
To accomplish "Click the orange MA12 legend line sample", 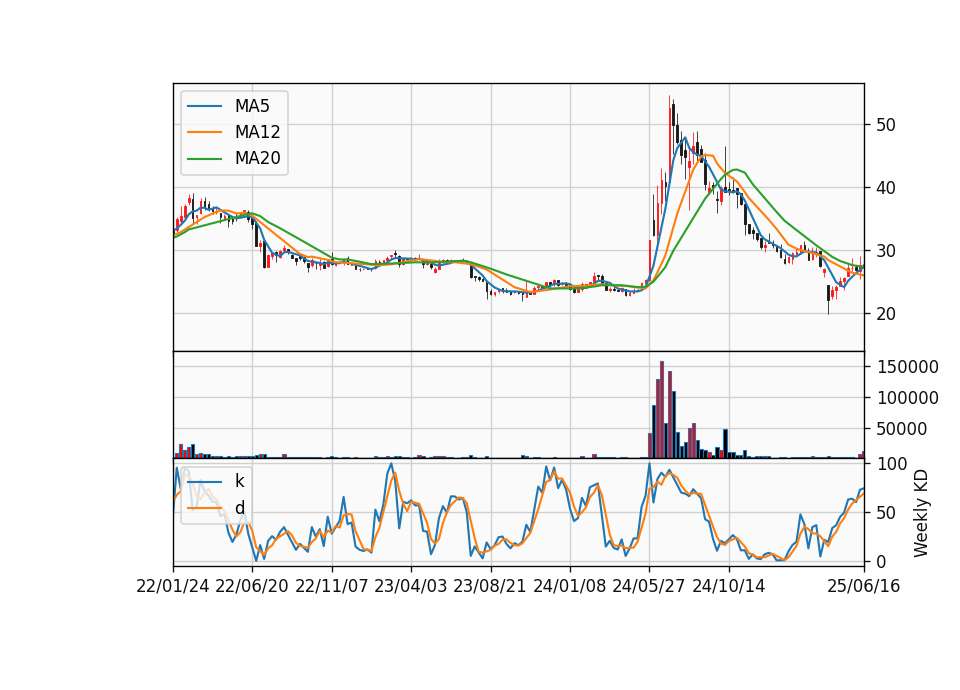I will coord(204,132).
